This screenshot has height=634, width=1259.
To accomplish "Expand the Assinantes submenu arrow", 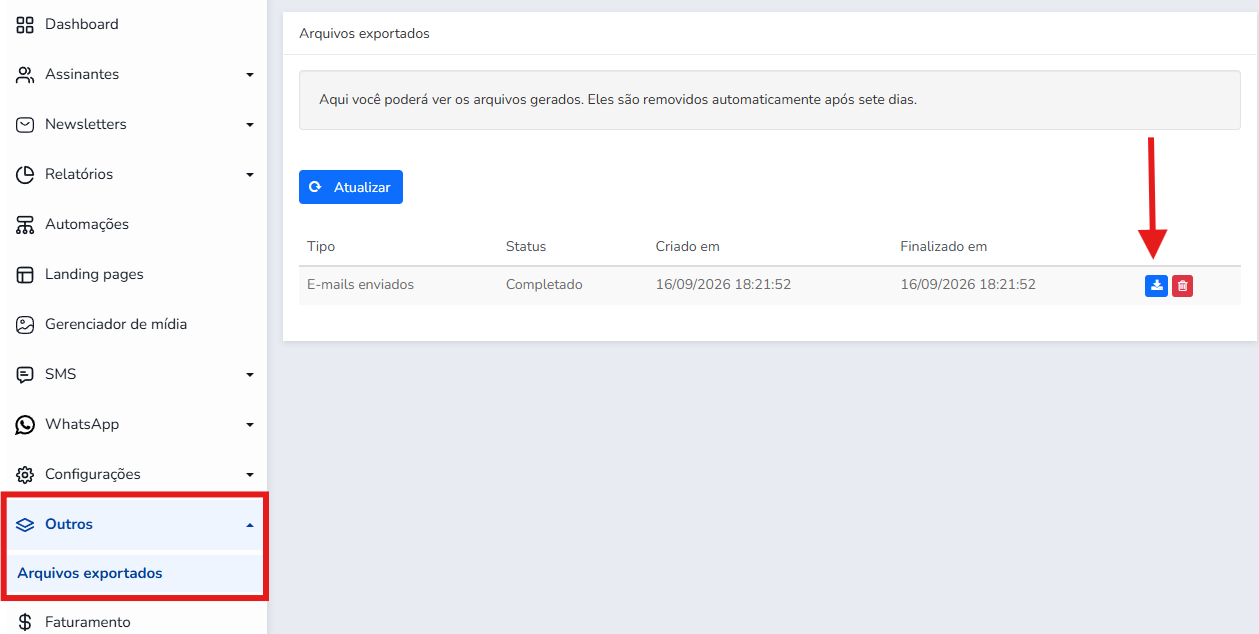I will (x=250, y=75).
